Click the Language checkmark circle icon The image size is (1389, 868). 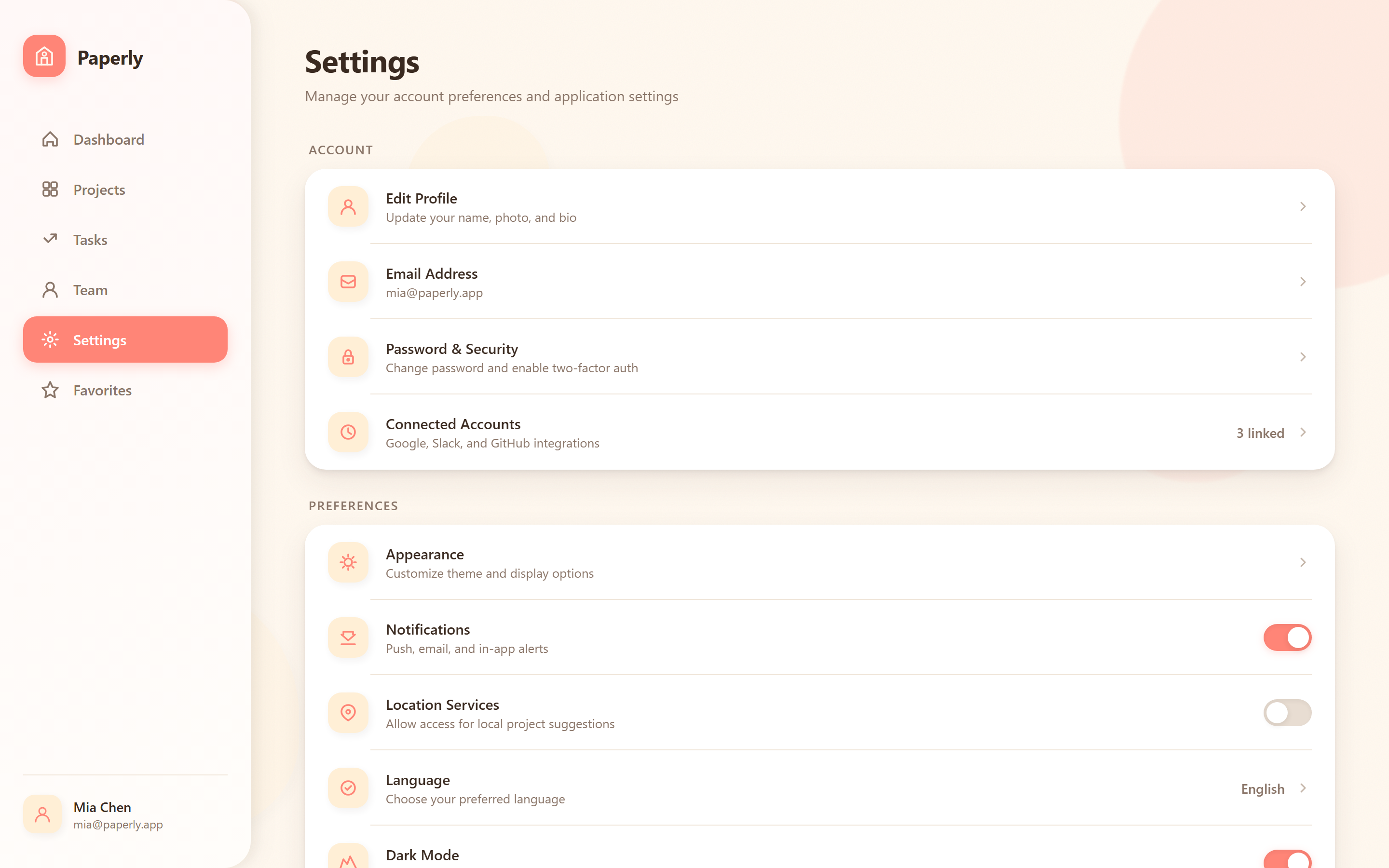click(348, 788)
